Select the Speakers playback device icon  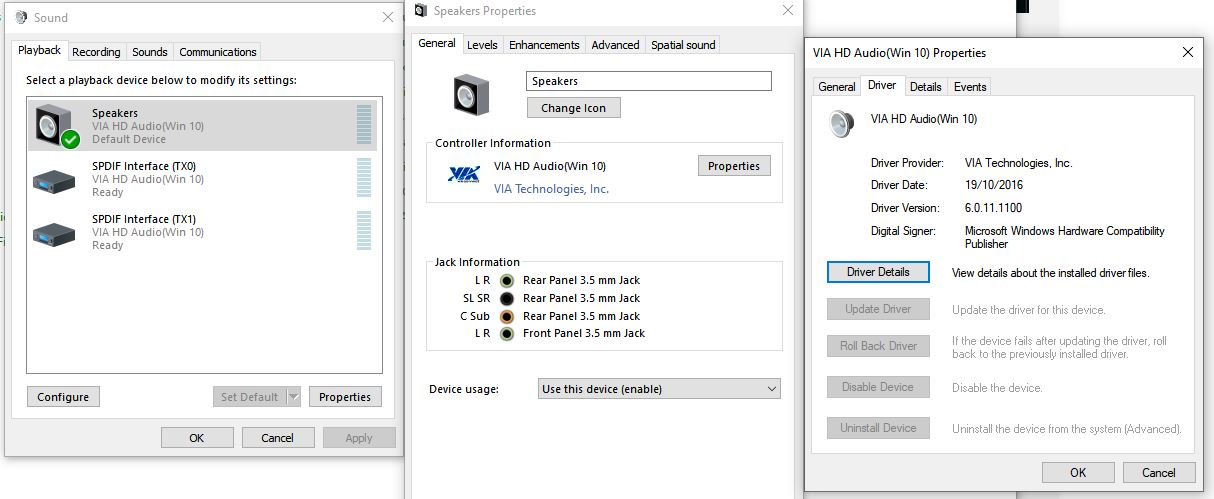(56, 125)
